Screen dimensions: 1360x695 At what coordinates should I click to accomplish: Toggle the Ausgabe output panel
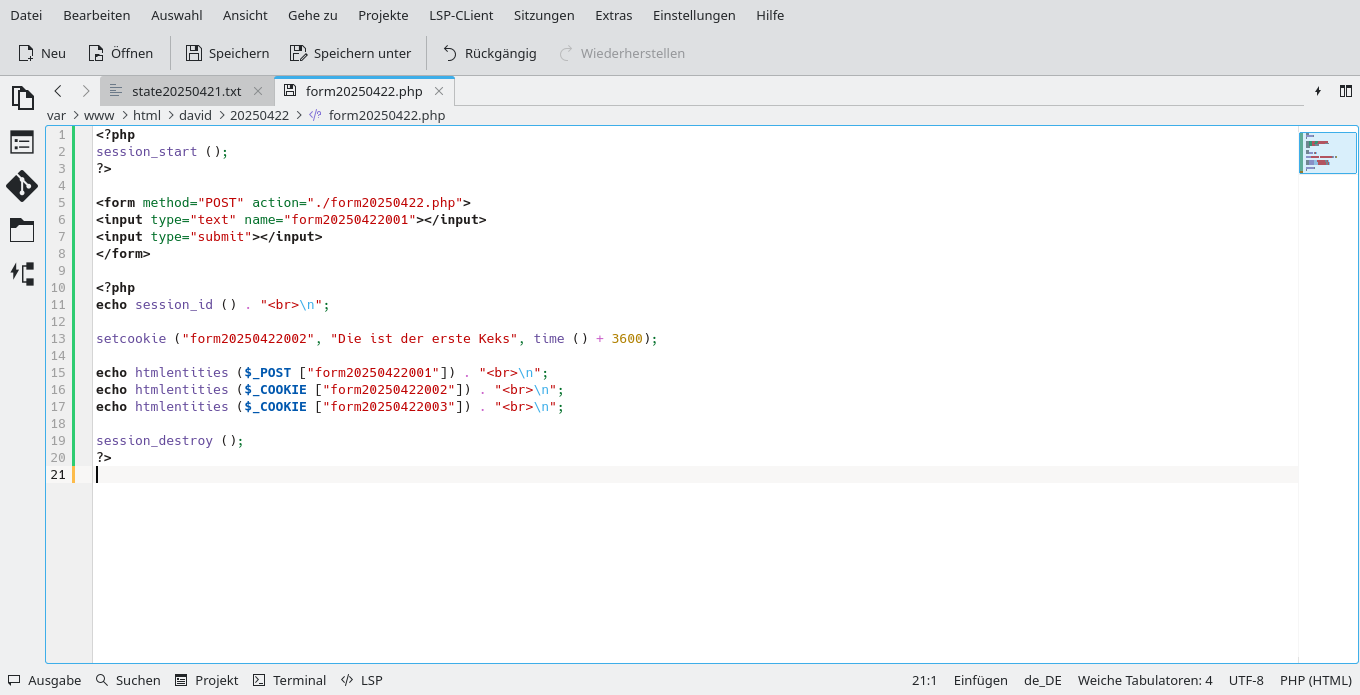click(x=44, y=680)
